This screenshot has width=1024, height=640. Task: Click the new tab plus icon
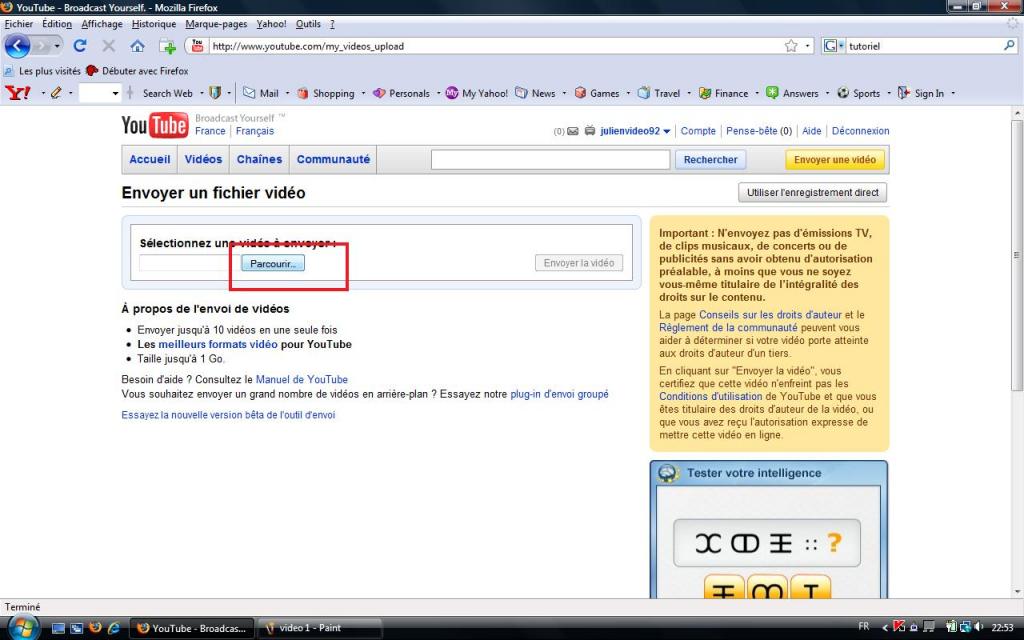coord(167,46)
